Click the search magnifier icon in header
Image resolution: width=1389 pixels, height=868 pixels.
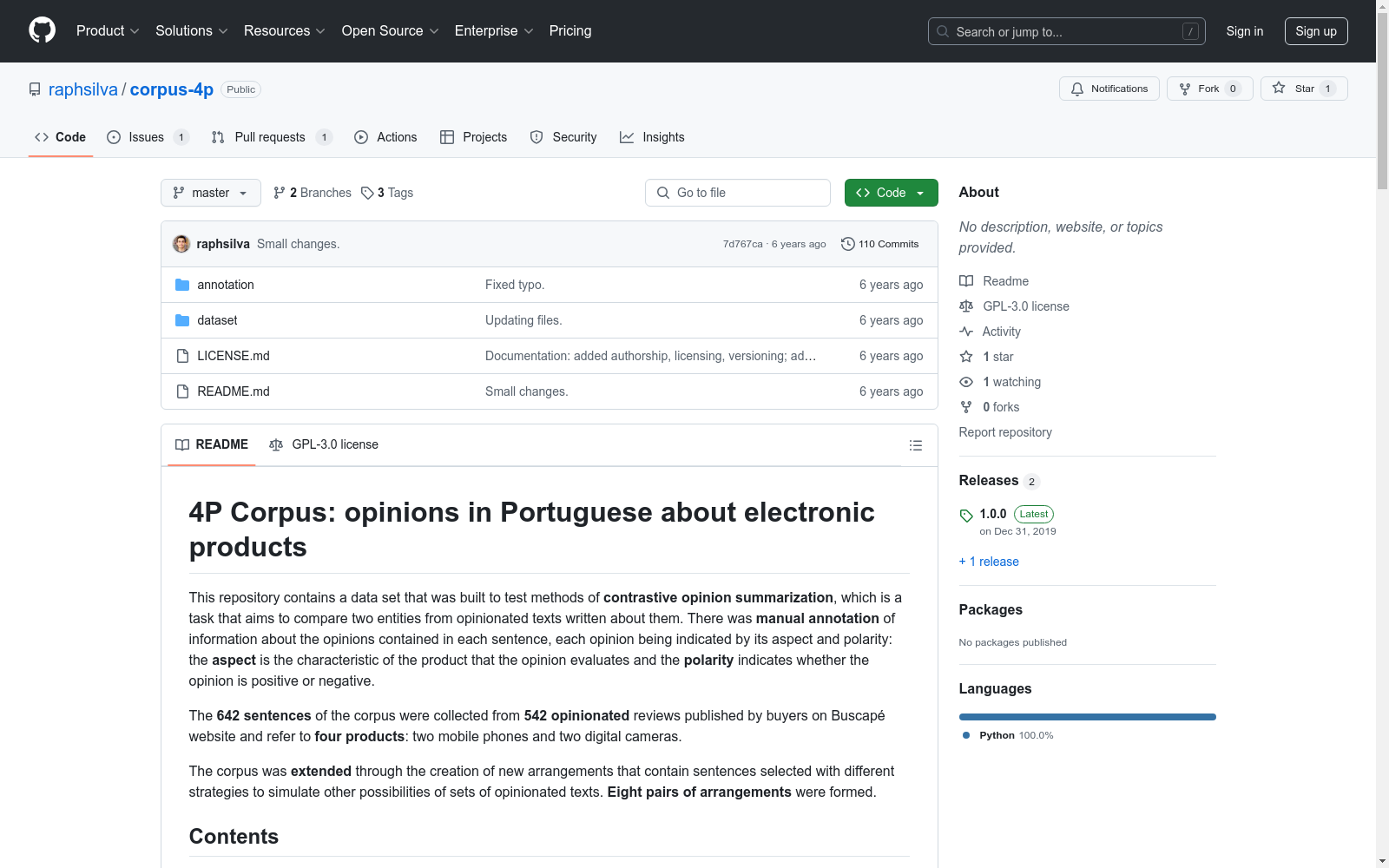point(943,31)
